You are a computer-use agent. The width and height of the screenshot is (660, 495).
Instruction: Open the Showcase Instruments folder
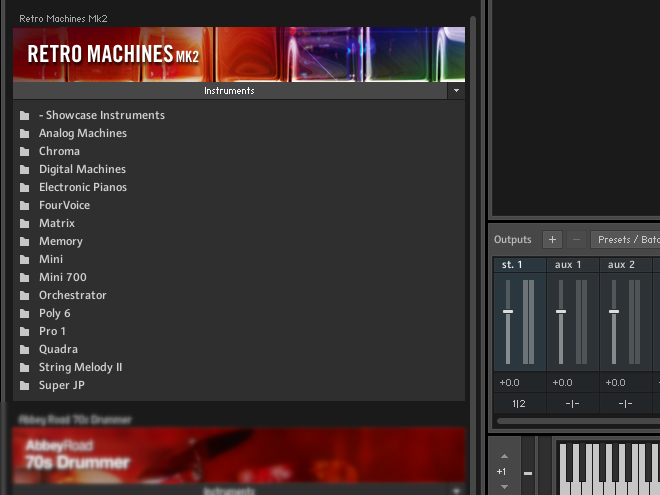coord(101,115)
